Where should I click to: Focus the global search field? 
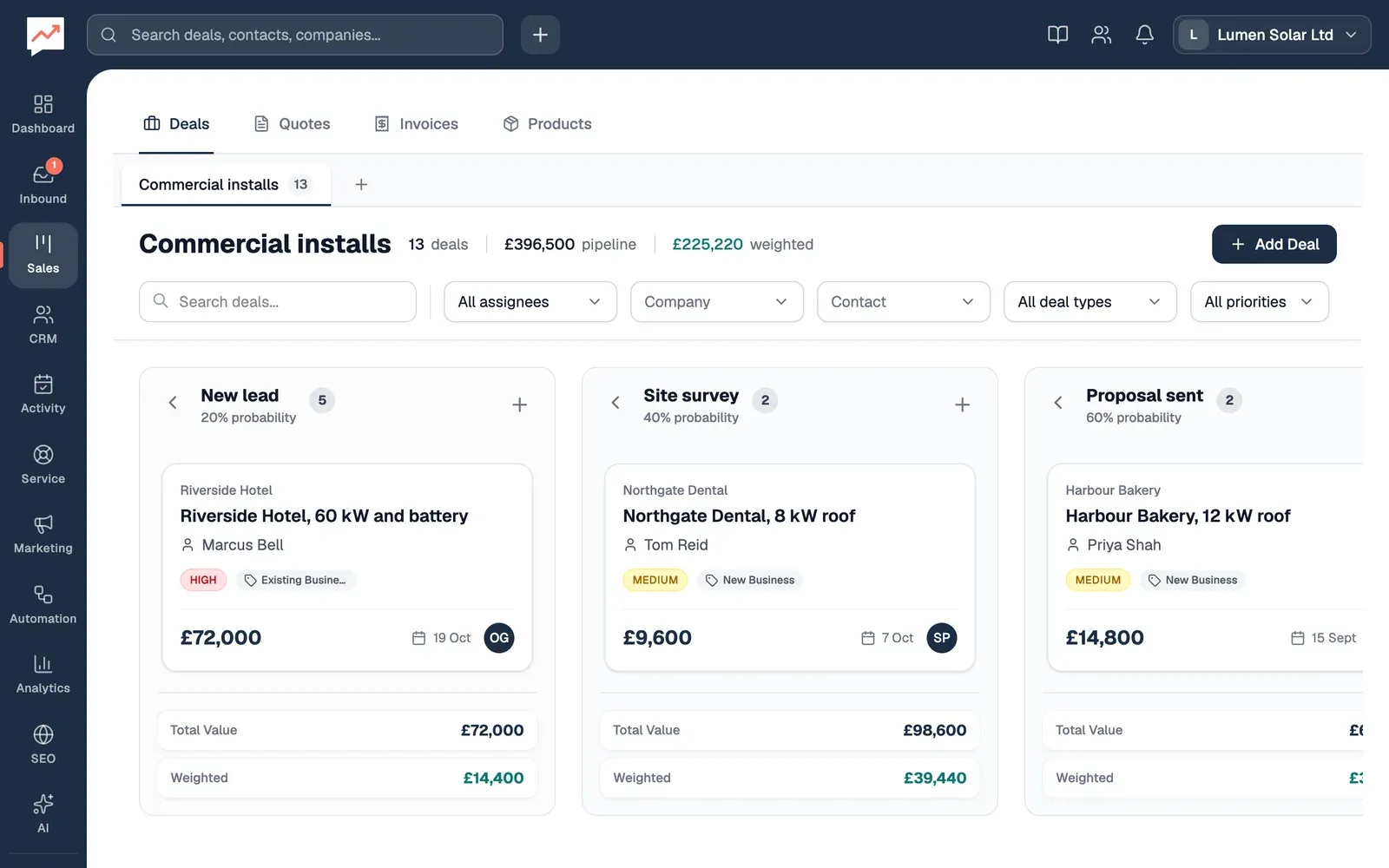click(295, 35)
